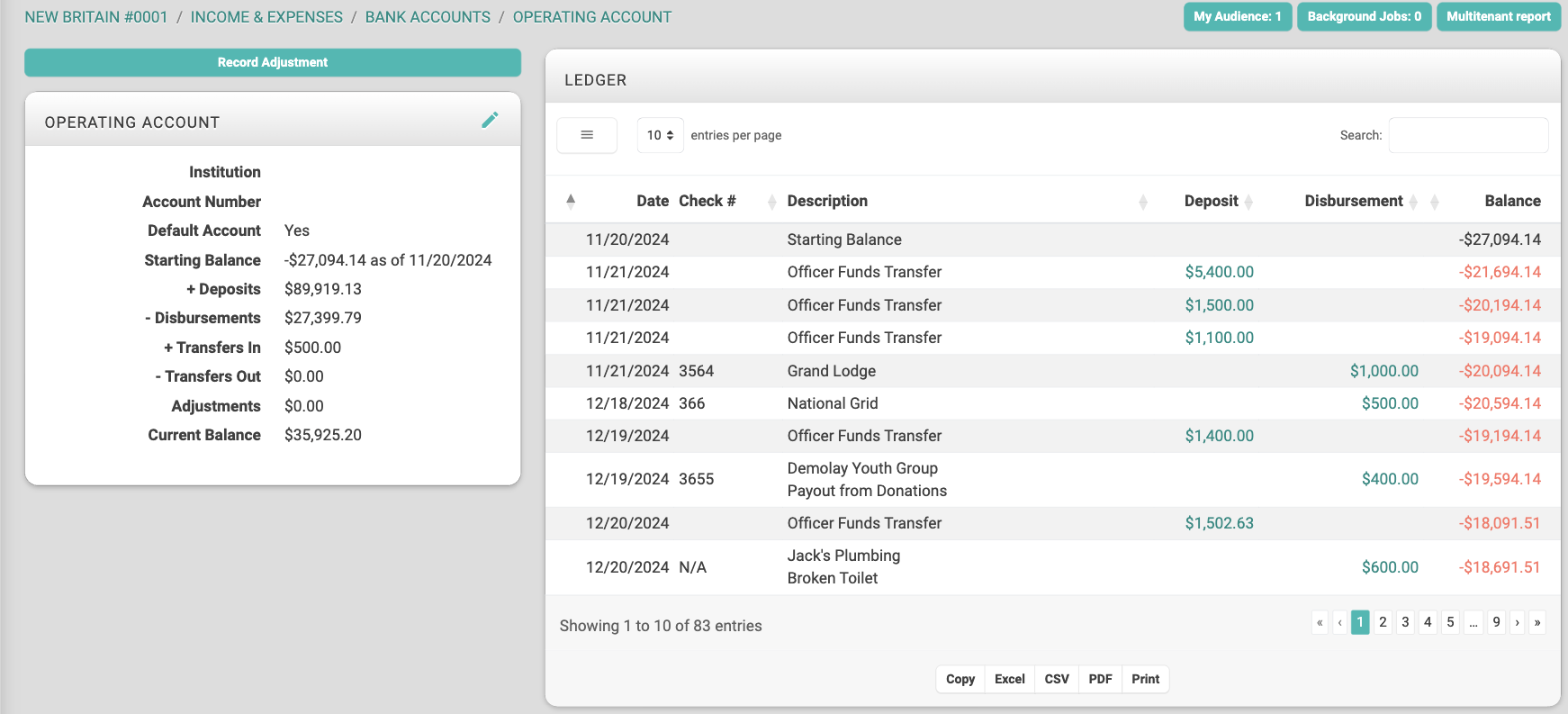
Task: Click the $1,100.00 deposit amount
Action: point(1219,338)
